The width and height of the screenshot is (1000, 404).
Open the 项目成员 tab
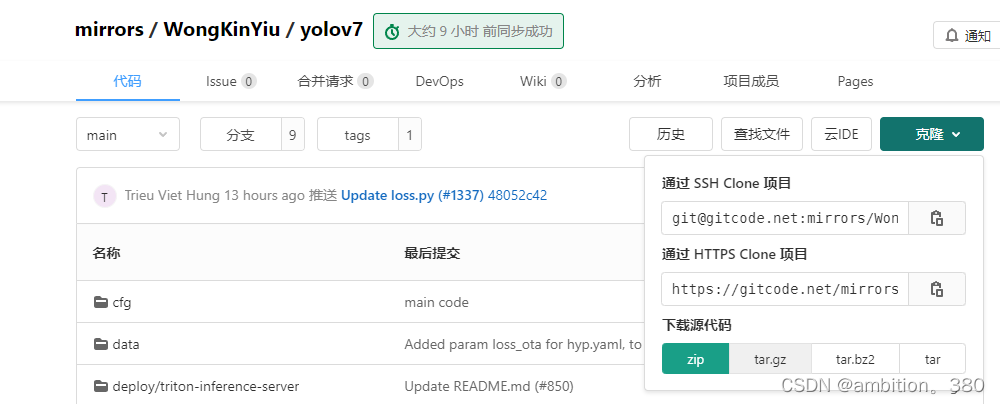point(751,82)
